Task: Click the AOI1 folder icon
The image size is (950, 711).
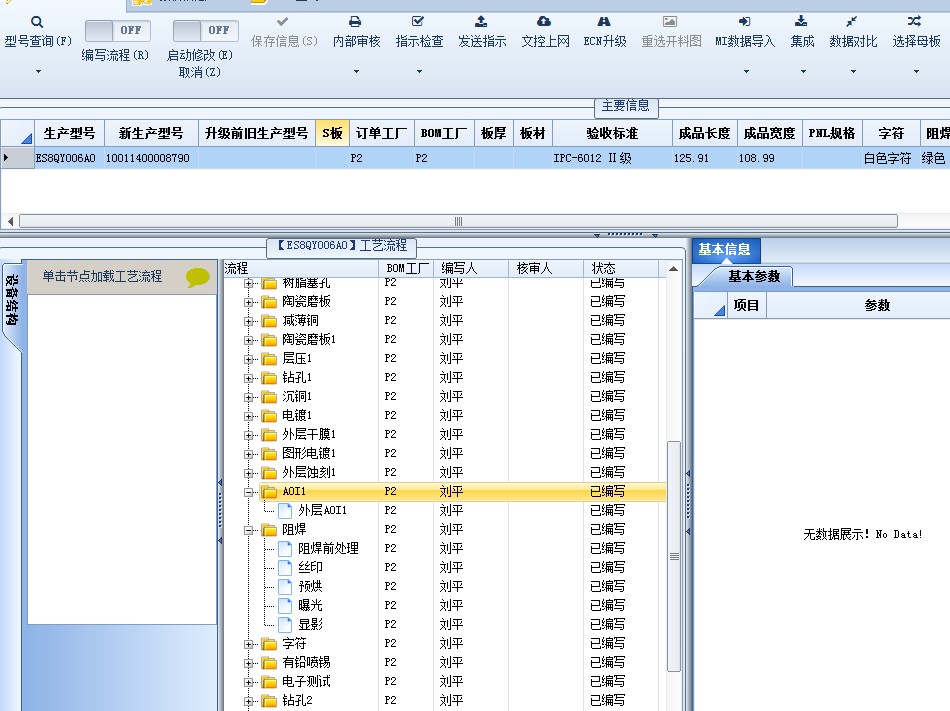Action: pyautogui.click(x=269, y=492)
